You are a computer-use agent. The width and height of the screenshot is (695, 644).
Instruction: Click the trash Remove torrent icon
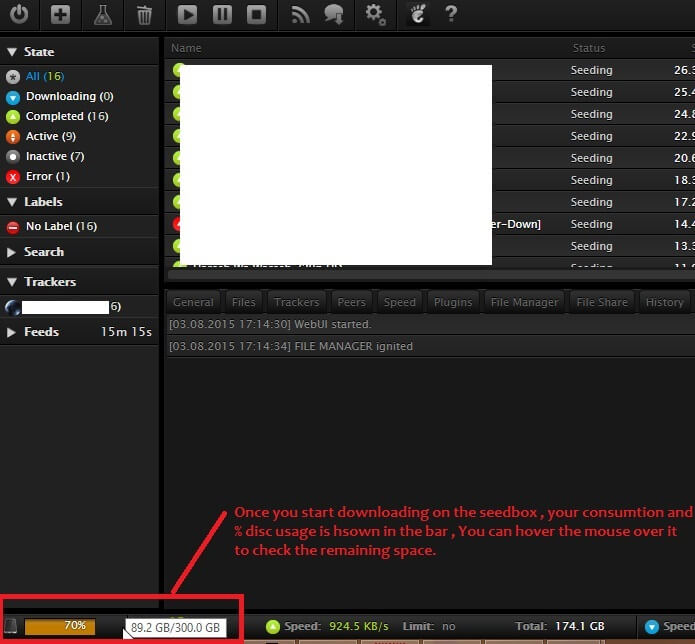coord(144,14)
